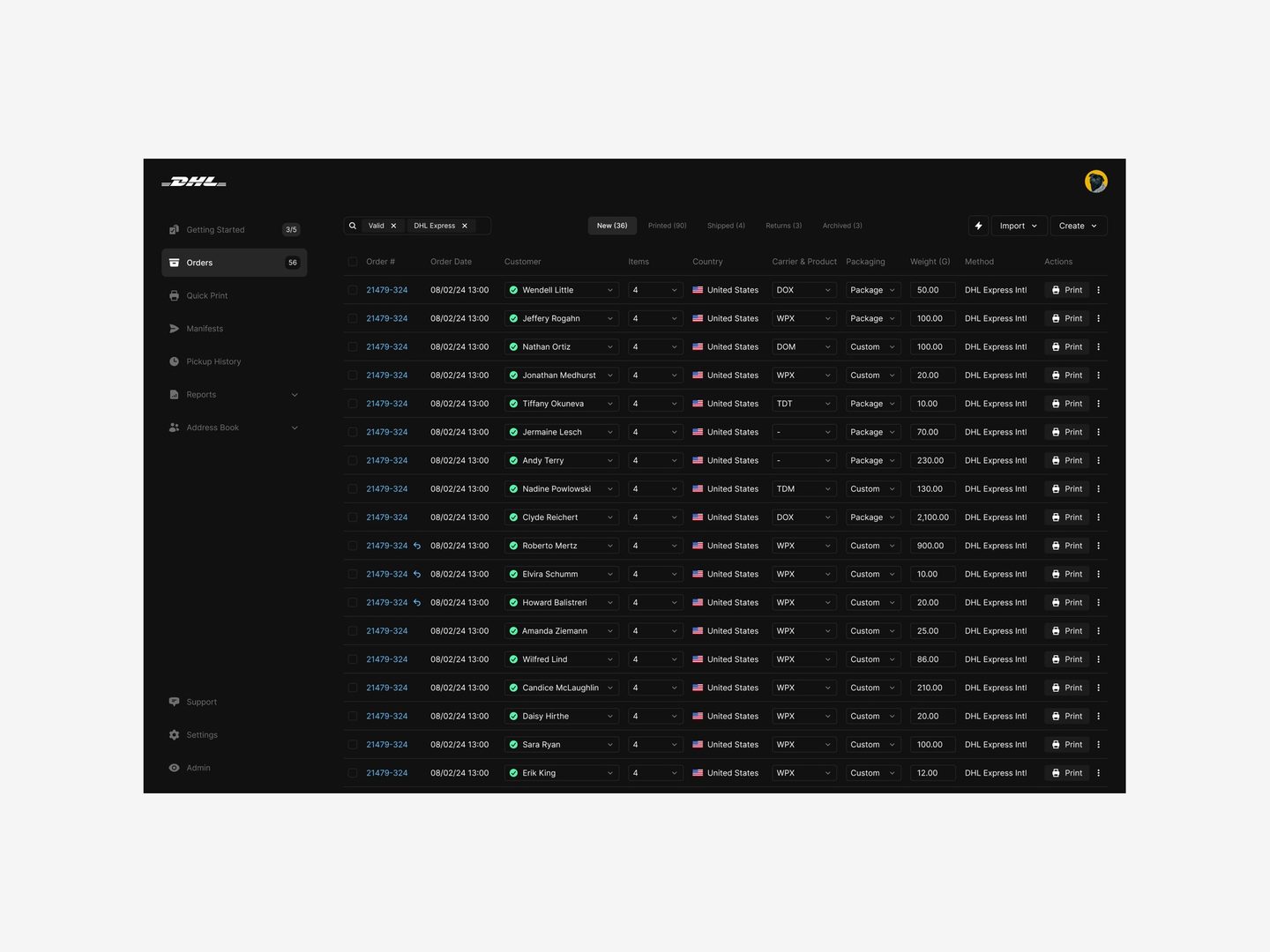Remove the Valid filter chip
This screenshot has height=952, width=1270.
[x=393, y=226]
